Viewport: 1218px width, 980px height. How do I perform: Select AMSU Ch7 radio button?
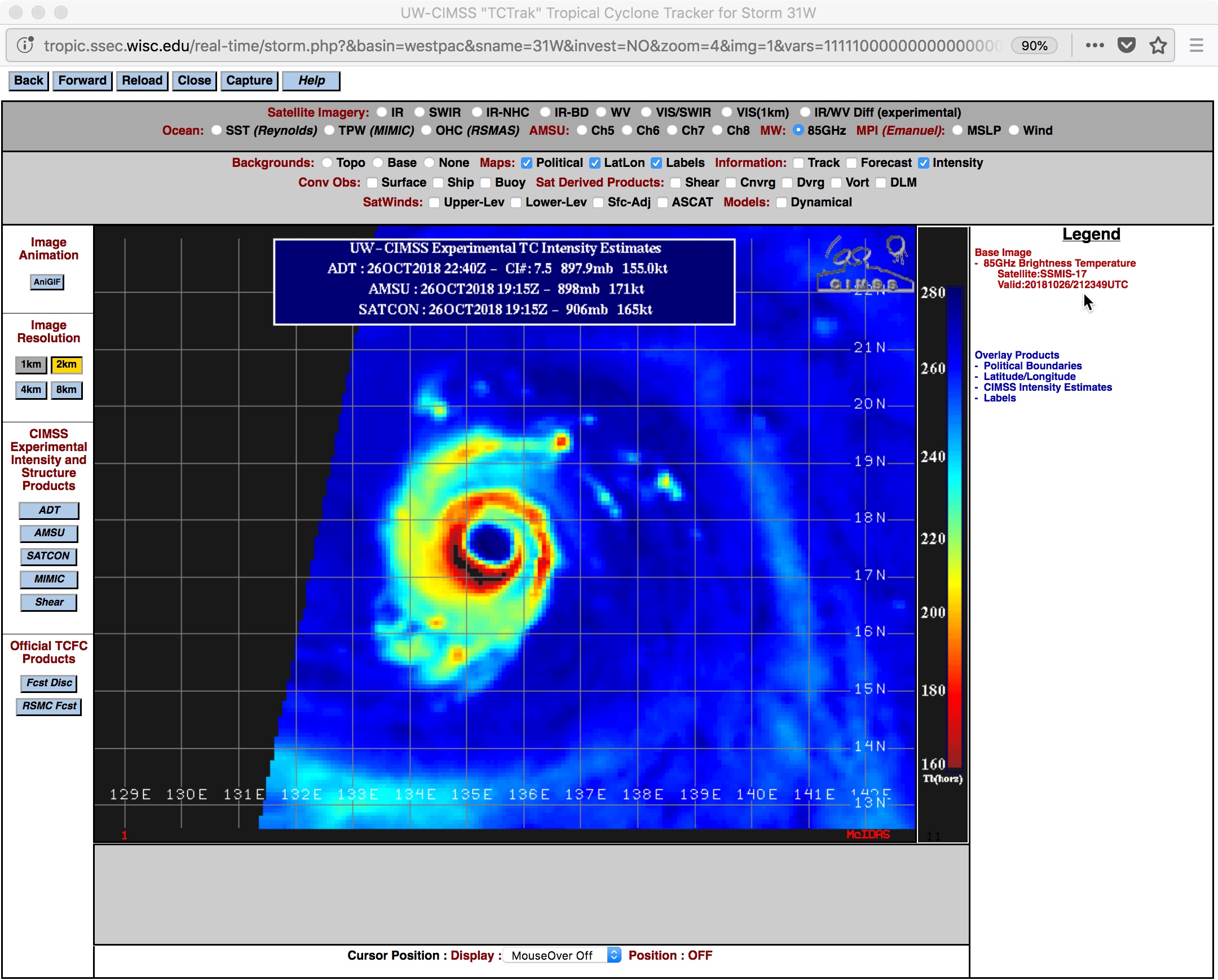pos(672,130)
